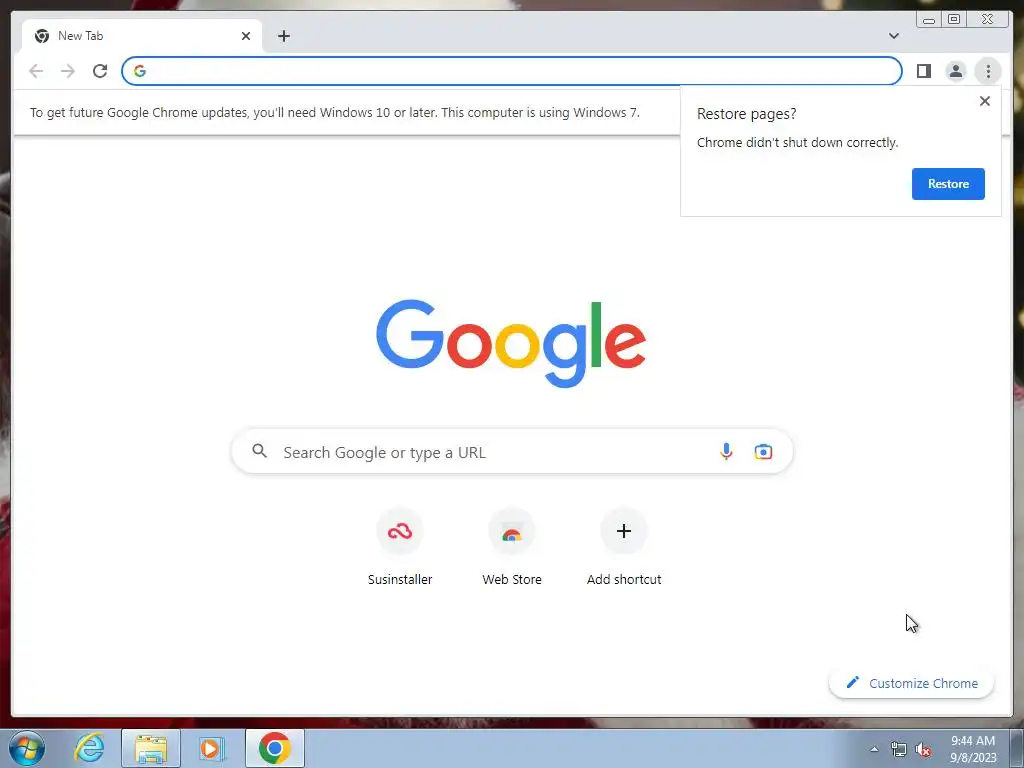Click the magnifier icon in search box
Screen dimensions: 1024x768
pos(260,451)
